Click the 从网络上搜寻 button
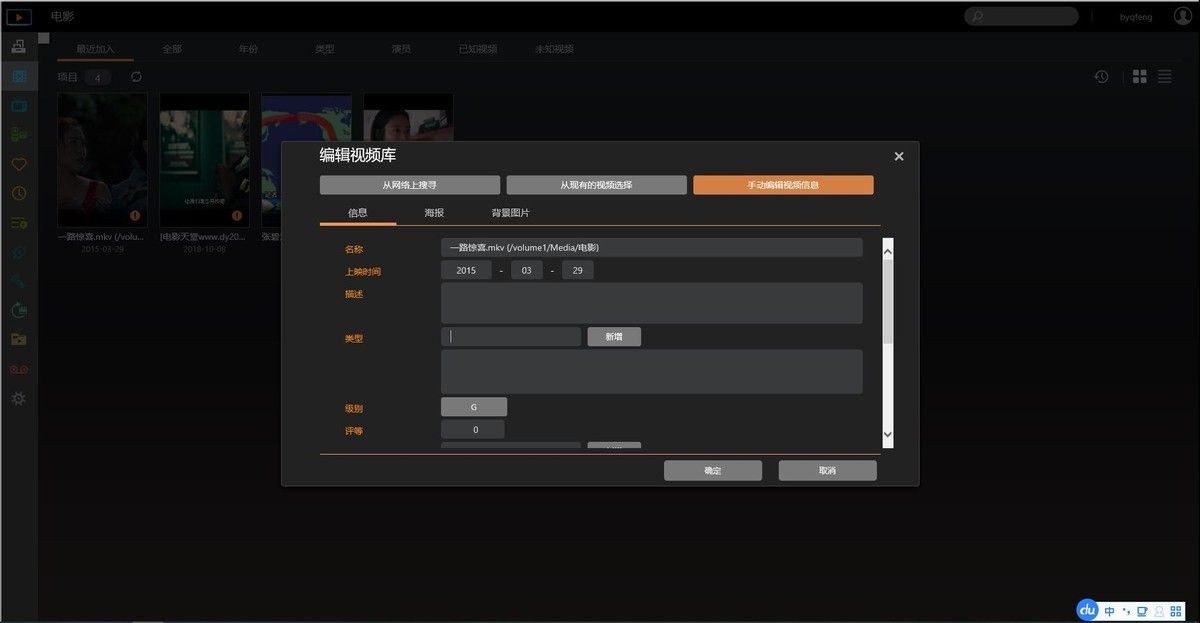Image resolution: width=1200 pixels, height=623 pixels. coord(410,185)
